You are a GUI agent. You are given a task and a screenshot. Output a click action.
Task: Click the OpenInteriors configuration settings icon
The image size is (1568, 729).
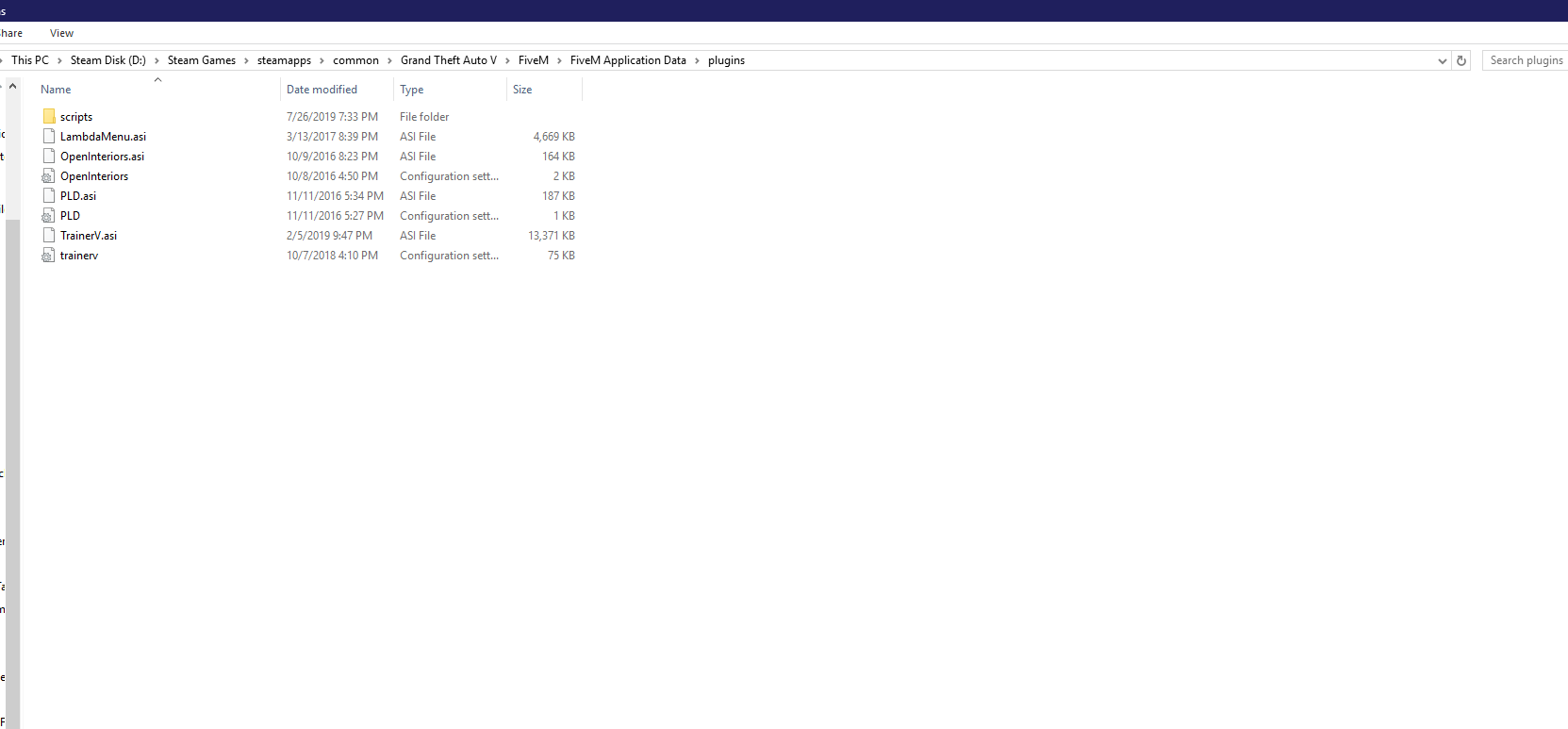(x=48, y=176)
